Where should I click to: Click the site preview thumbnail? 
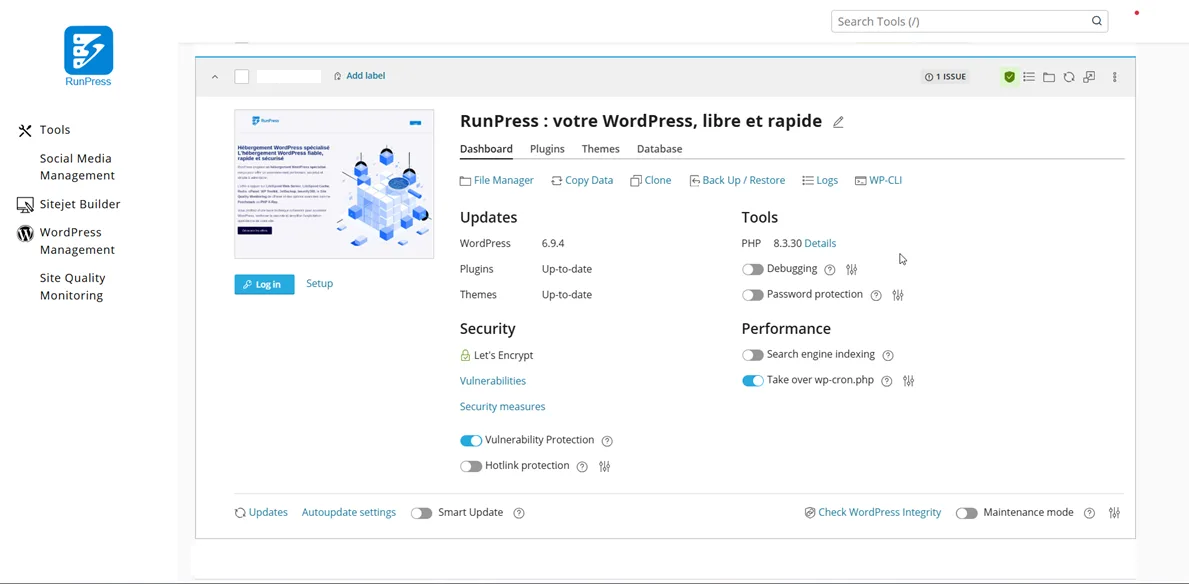[334, 184]
